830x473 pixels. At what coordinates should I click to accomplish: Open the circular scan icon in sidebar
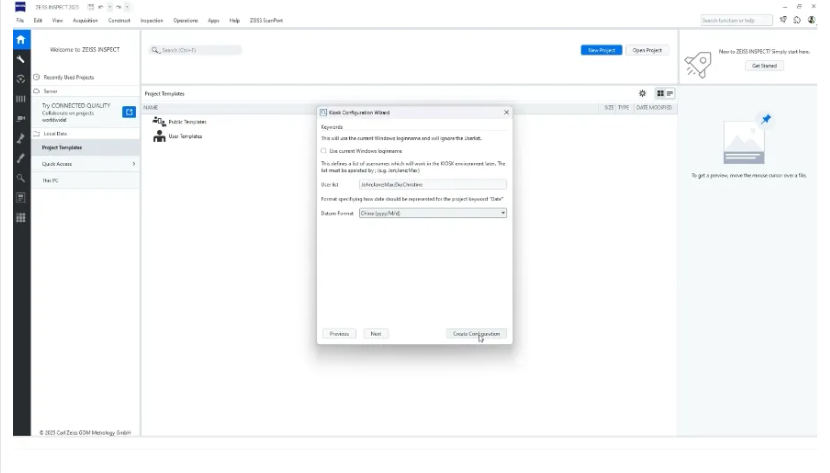coord(21,79)
